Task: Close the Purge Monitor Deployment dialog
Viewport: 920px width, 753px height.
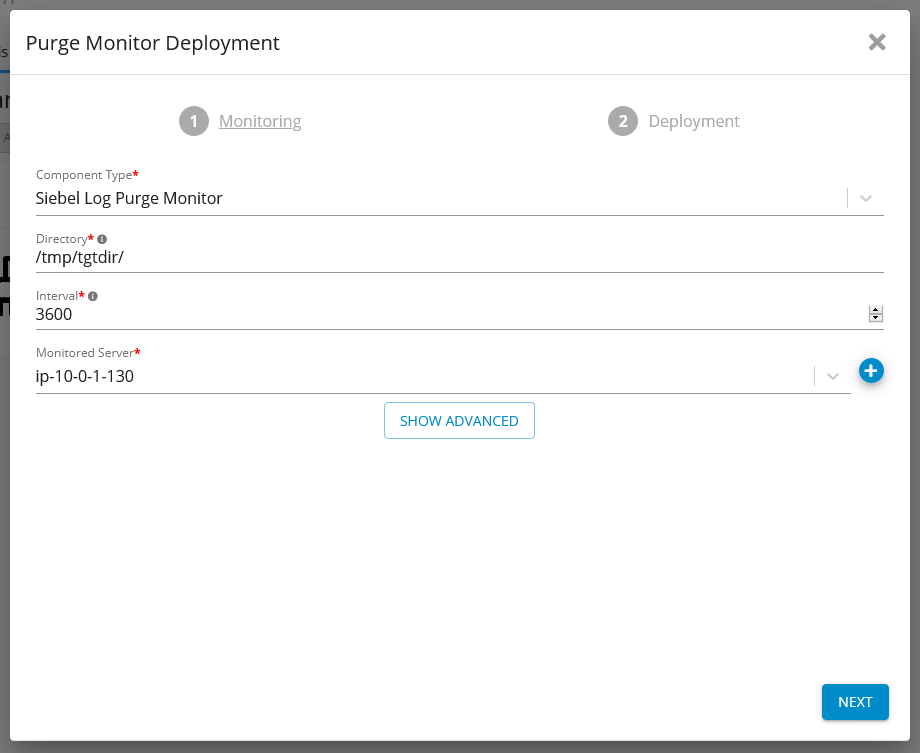Action: coord(877,42)
